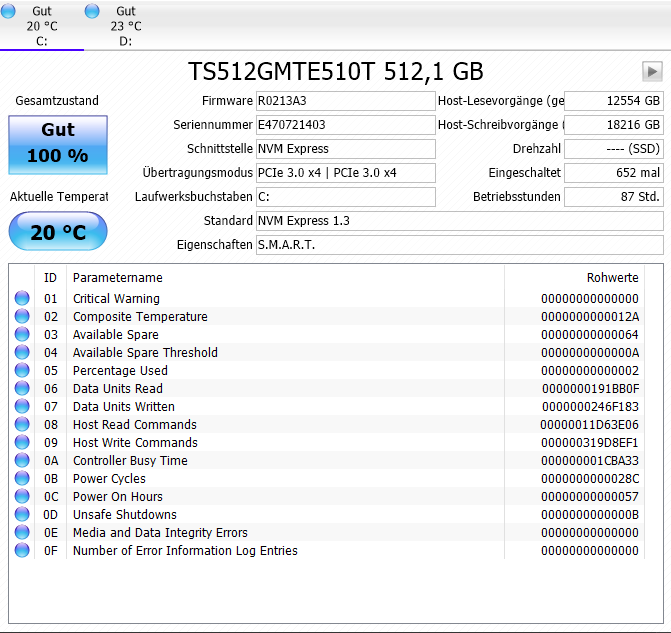Image resolution: width=671 pixels, height=633 pixels.
Task: Click the status orb for Data Units Written
Action: pos(22,406)
